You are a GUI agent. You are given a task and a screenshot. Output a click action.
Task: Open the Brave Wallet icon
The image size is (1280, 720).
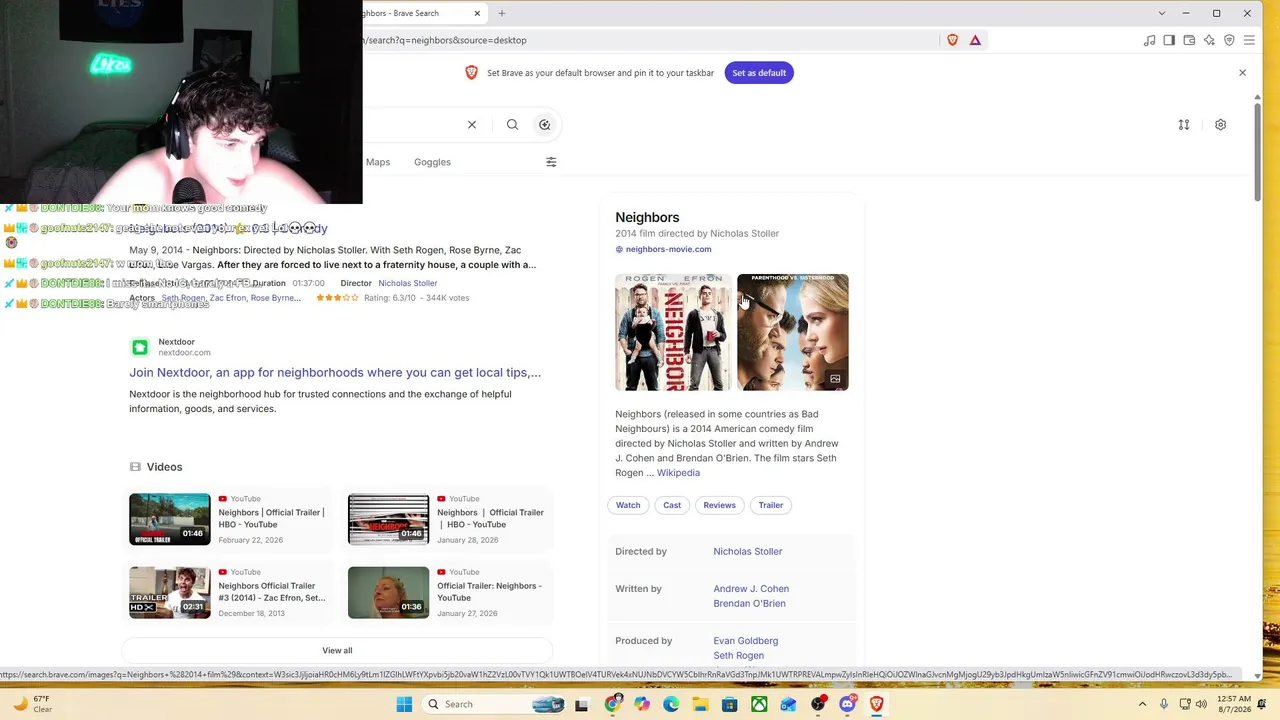[x=1189, y=40]
